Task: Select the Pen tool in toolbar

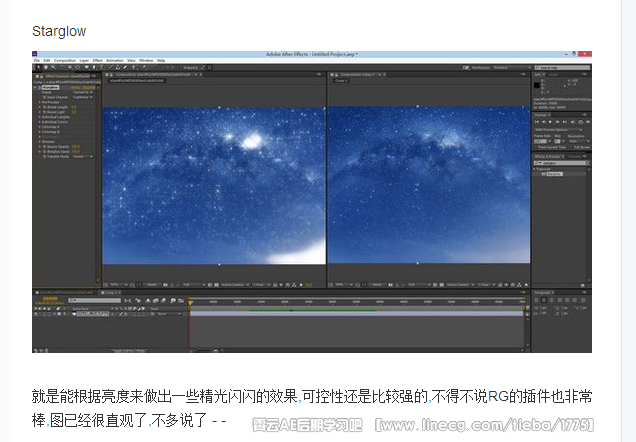Action: [94, 67]
